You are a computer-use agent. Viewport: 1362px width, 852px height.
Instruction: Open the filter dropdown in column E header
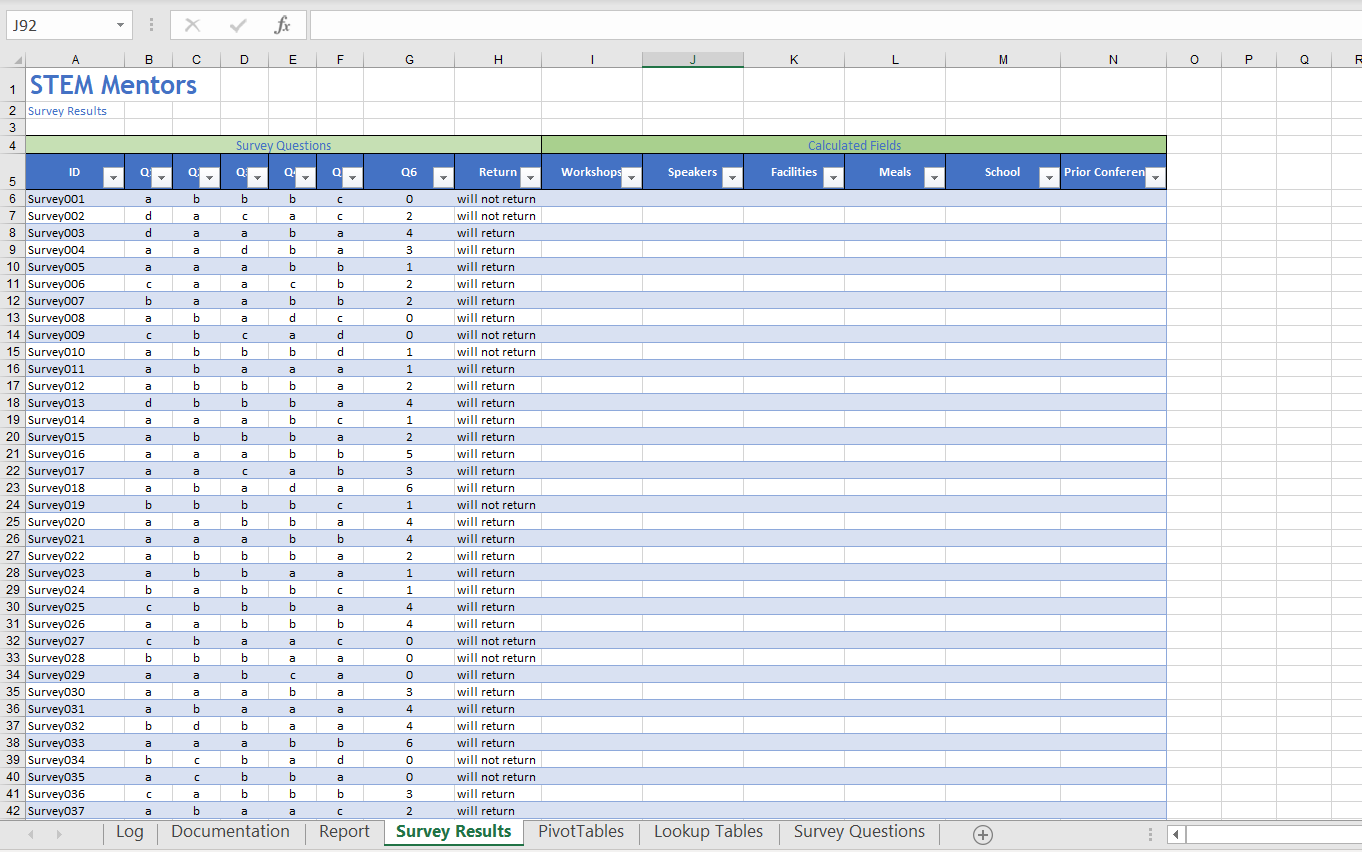pos(306,178)
